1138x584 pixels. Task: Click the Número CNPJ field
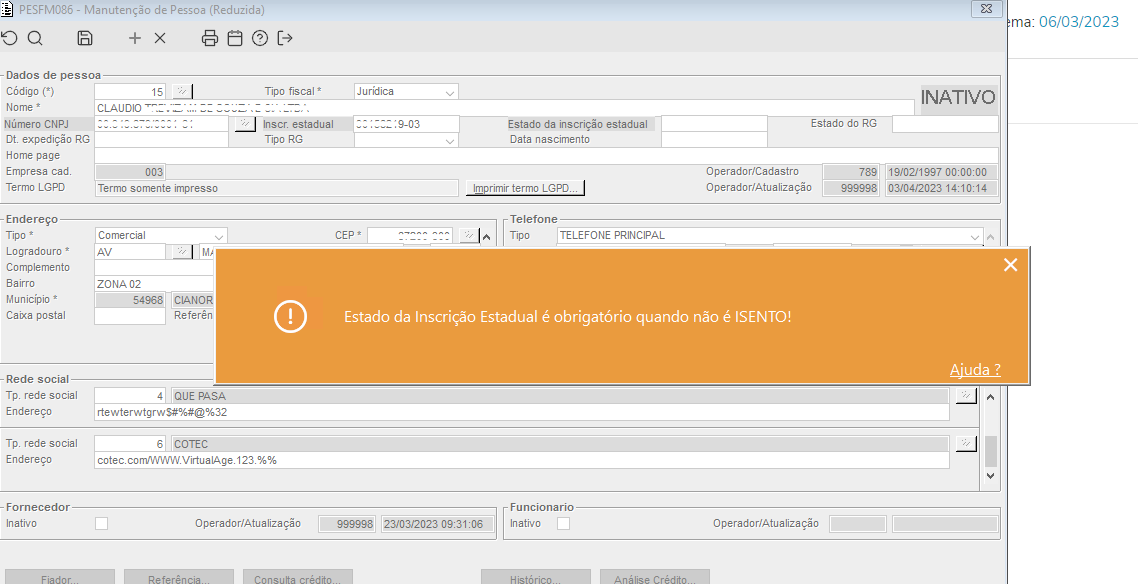[x=162, y=124]
